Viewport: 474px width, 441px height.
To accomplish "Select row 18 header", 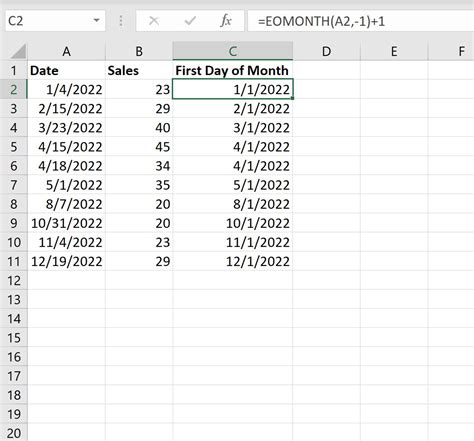I will (x=14, y=395).
